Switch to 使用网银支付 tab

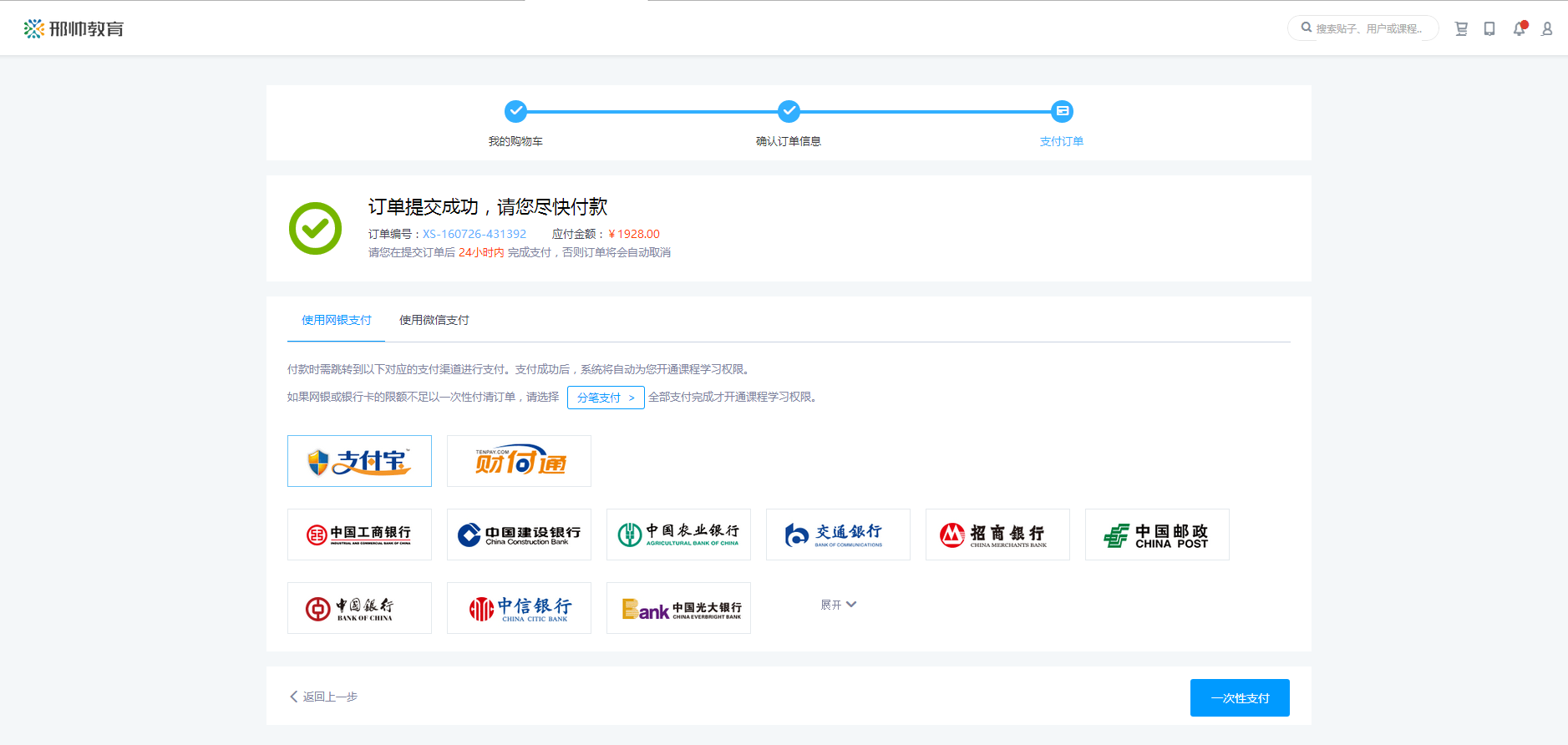click(336, 320)
